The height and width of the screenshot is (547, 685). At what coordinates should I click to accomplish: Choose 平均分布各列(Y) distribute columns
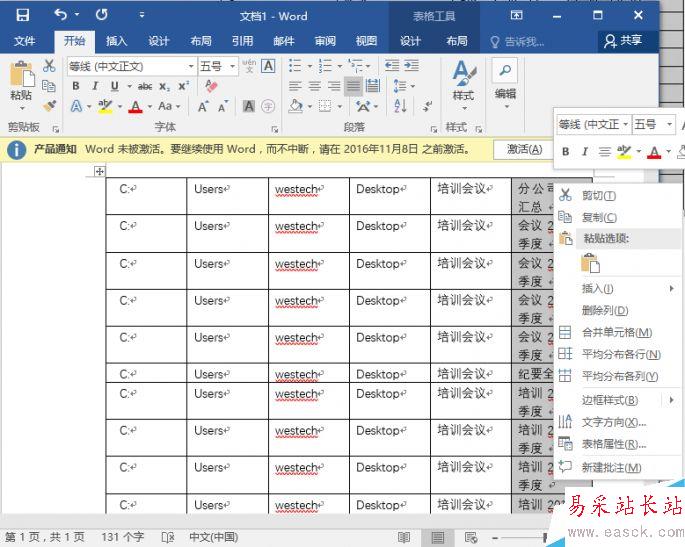[x=619, y=376]
